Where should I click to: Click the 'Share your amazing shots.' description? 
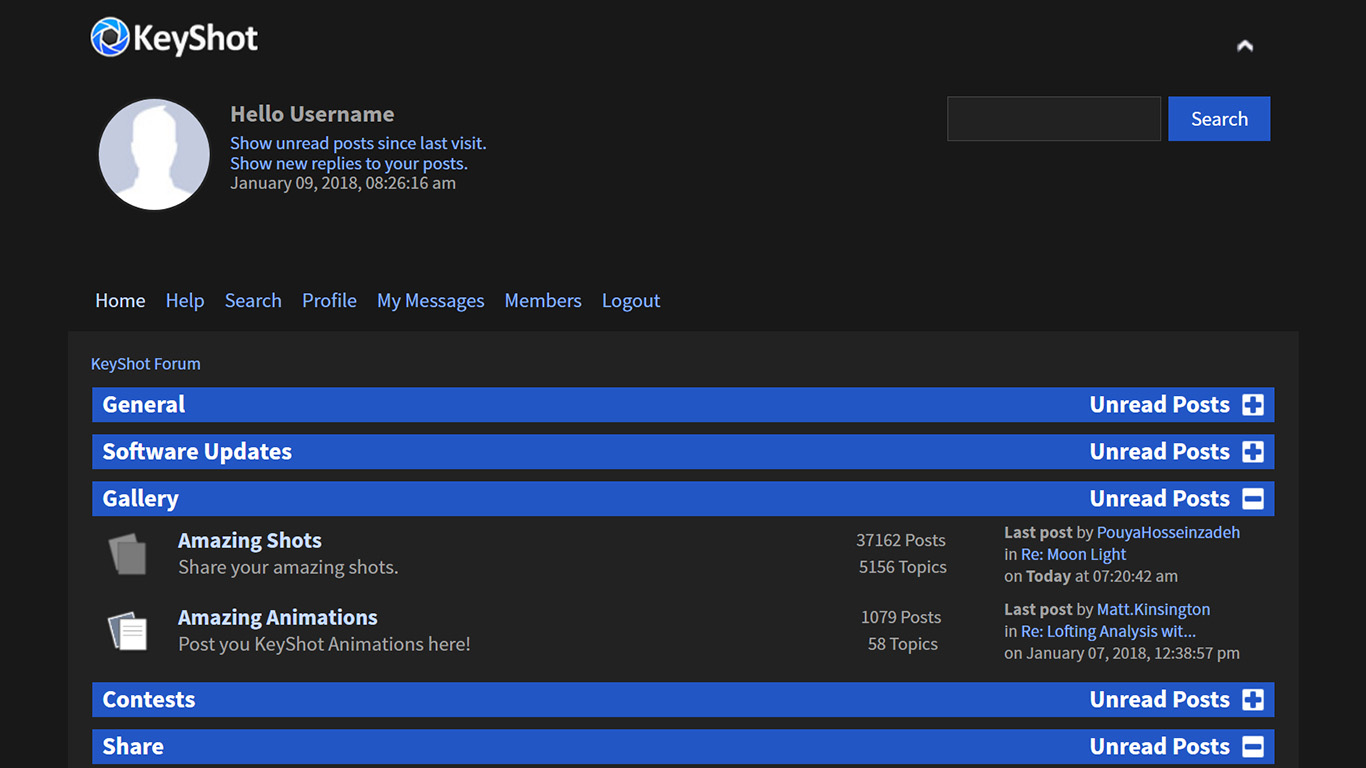288,567
